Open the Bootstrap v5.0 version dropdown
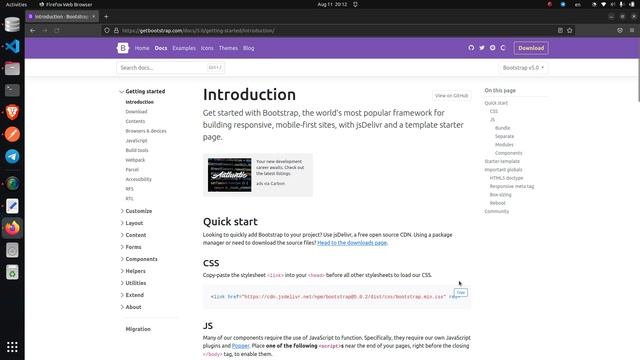The image size is (640, 360). [523, 68]
